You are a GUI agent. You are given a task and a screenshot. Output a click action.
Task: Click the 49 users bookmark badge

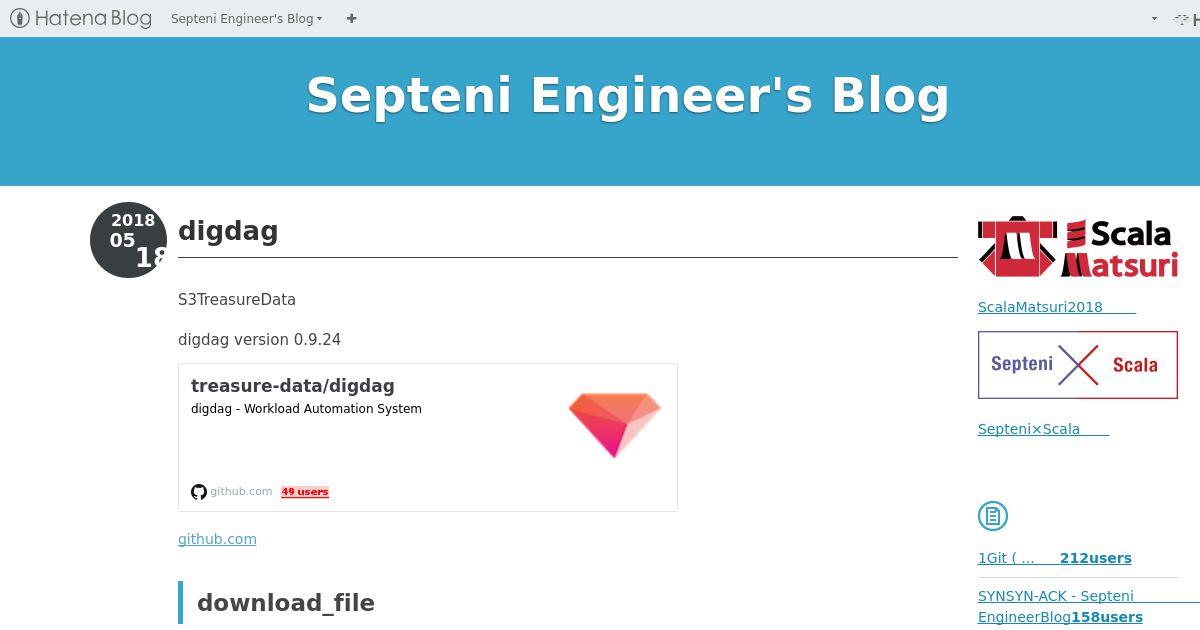coord(305,492)
